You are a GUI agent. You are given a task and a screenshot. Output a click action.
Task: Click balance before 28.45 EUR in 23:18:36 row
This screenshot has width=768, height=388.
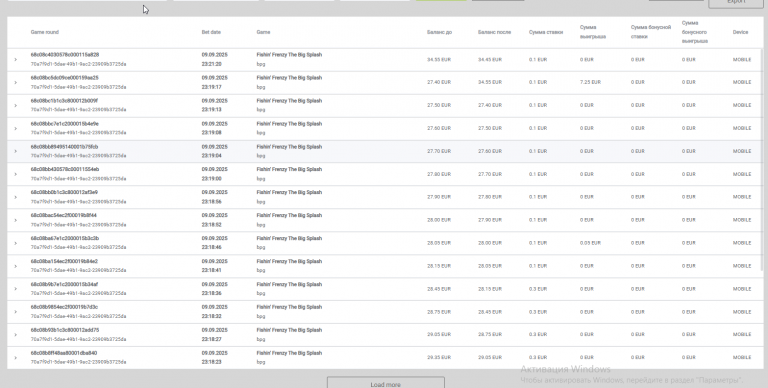point(438,289)
